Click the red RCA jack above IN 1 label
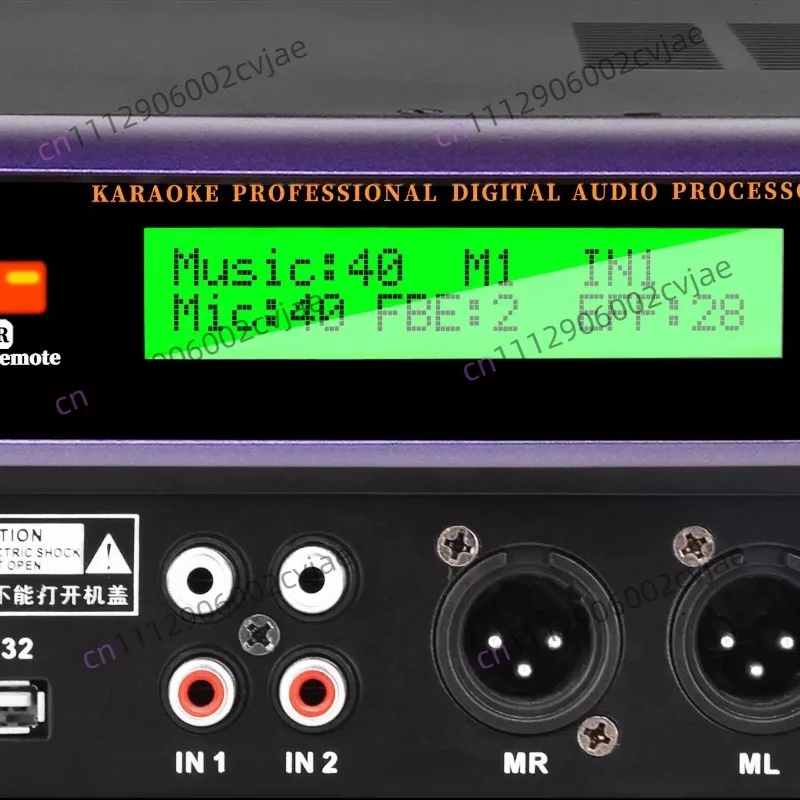The width and height of the screenshot is (800, 800). coord(202,691)
